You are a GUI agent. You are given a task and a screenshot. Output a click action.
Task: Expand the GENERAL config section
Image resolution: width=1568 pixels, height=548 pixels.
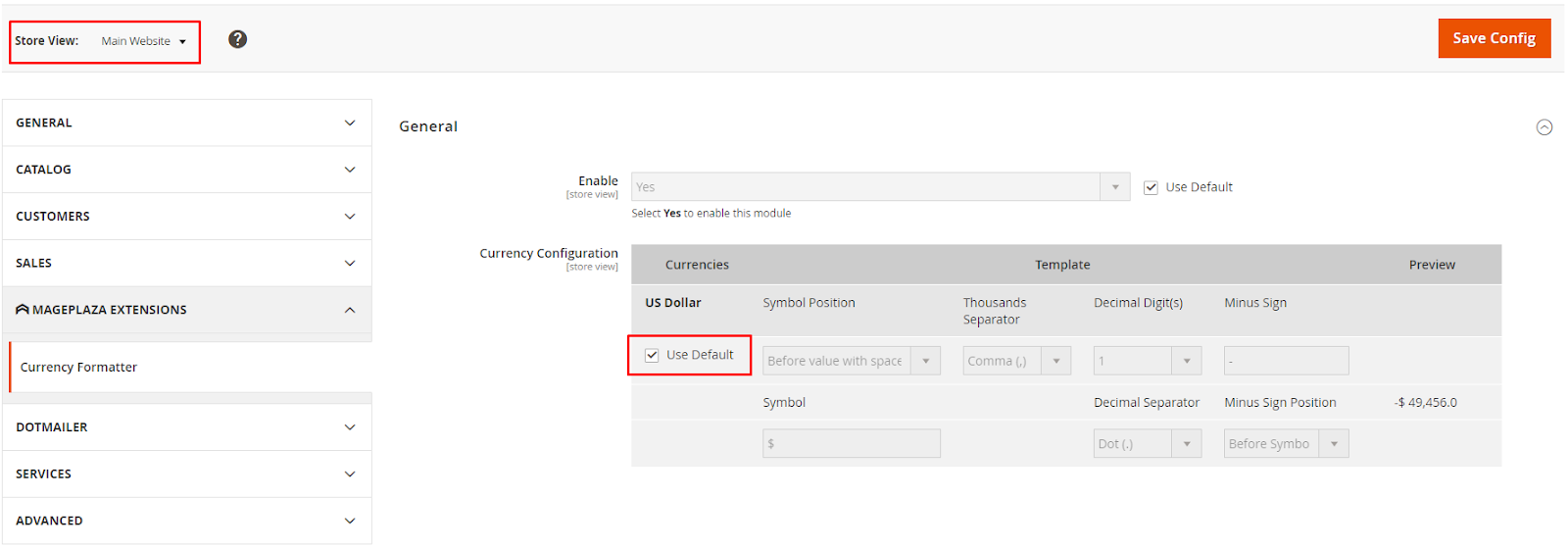187,124
